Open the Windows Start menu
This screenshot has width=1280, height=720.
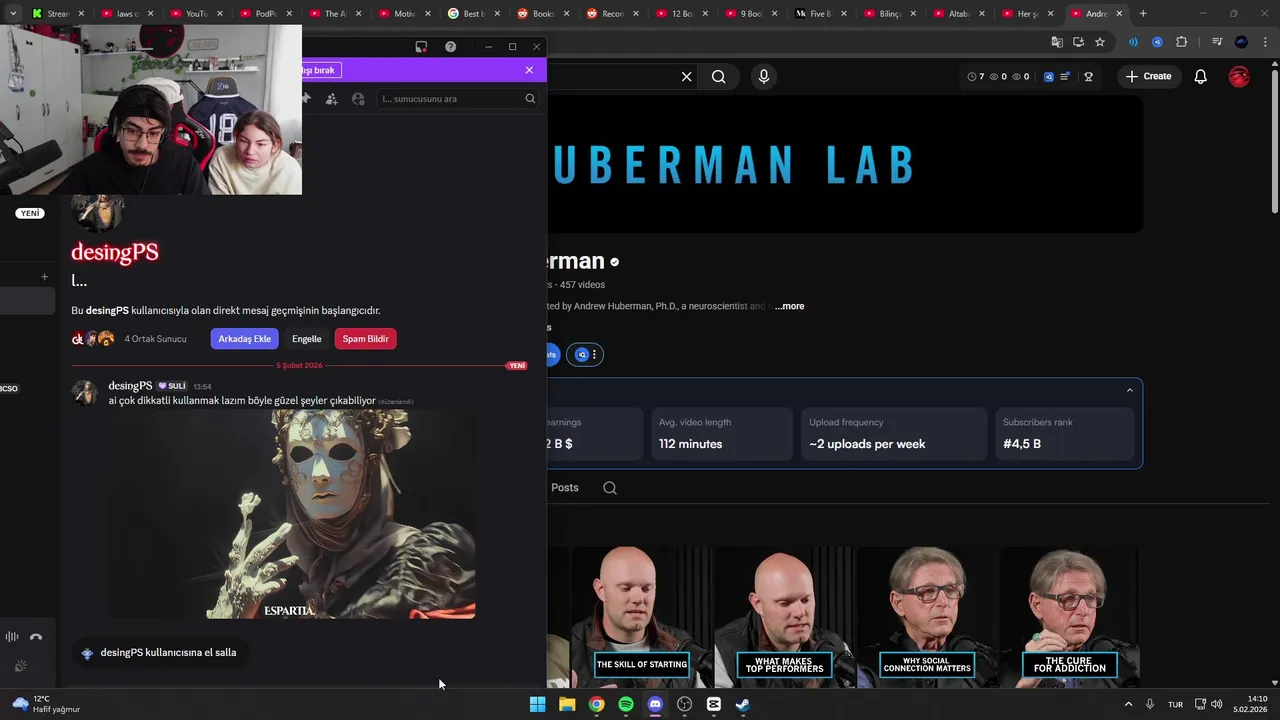click(537, 704)
